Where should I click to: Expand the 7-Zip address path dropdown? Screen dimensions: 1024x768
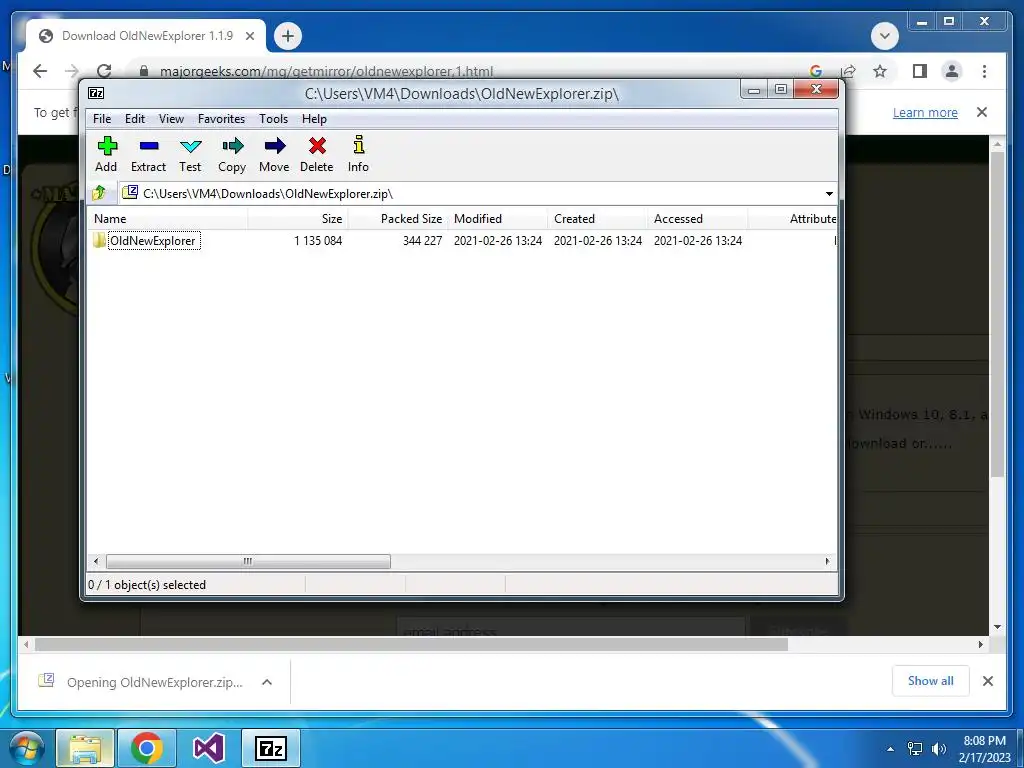[829, 193]
